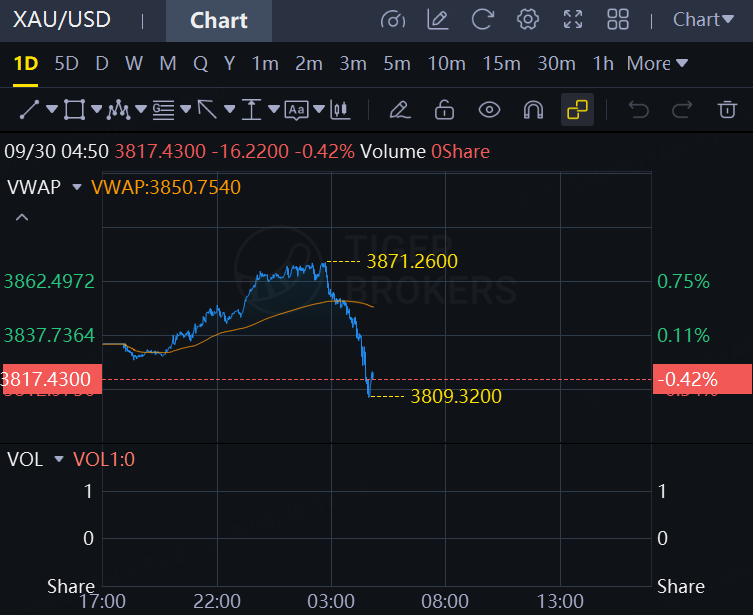Click the VWAP:3850.7540 value label
The image size is (753, 615).
point(166,187)
